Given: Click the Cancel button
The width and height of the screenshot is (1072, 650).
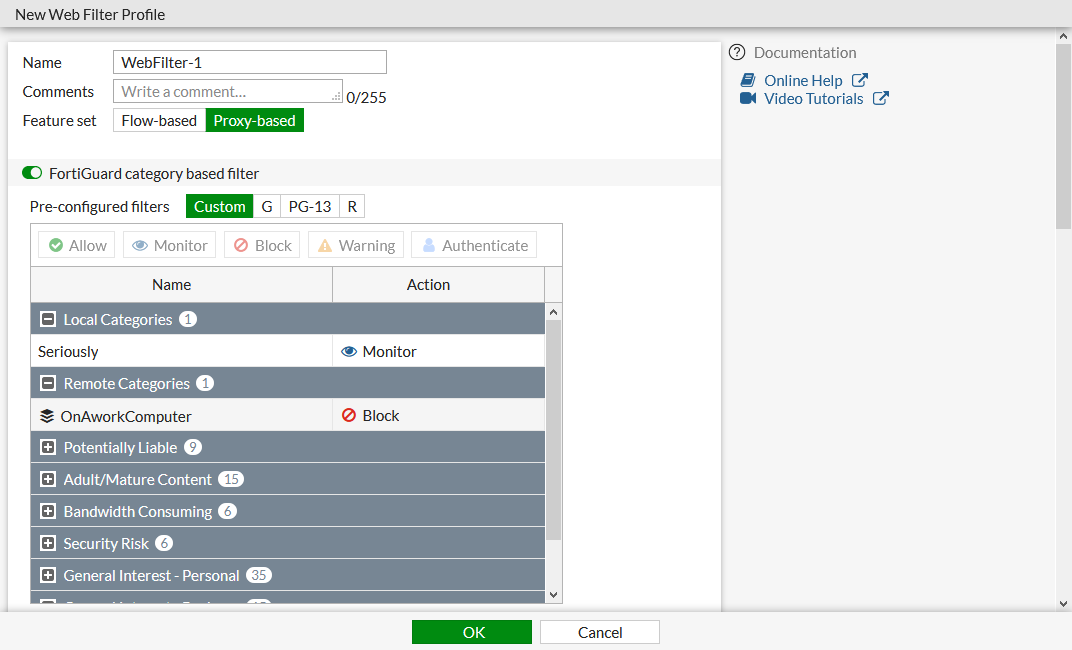Looking at the screenshot, I should (x=600, y=632).
